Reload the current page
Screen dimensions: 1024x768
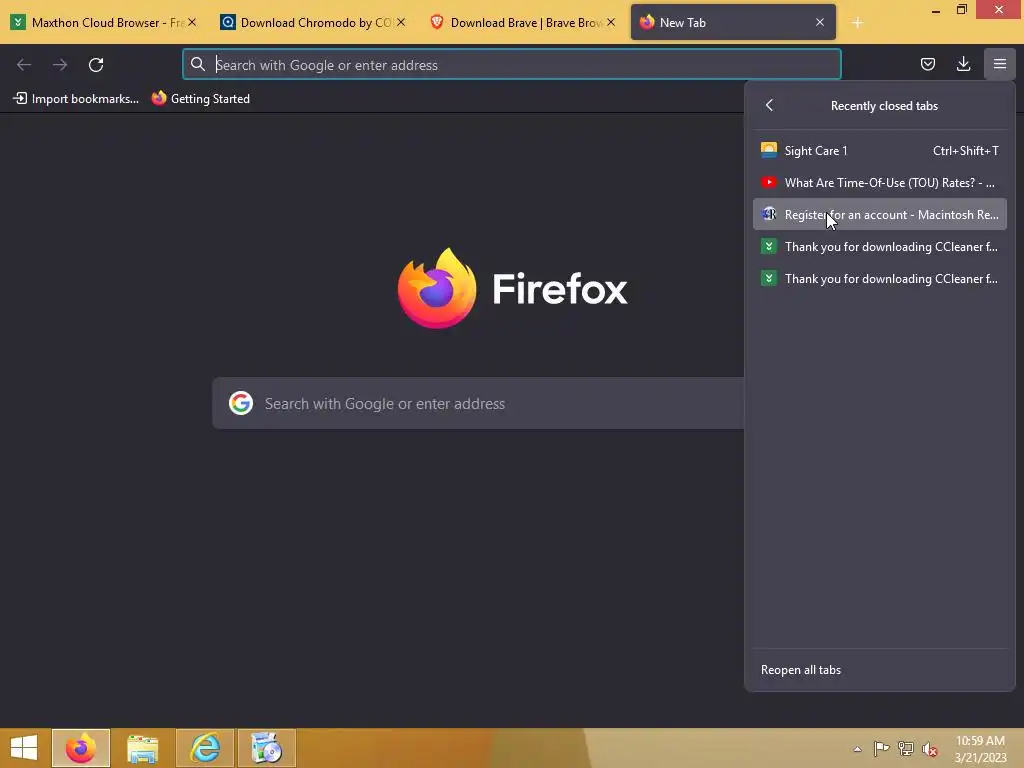pos(96,65)
